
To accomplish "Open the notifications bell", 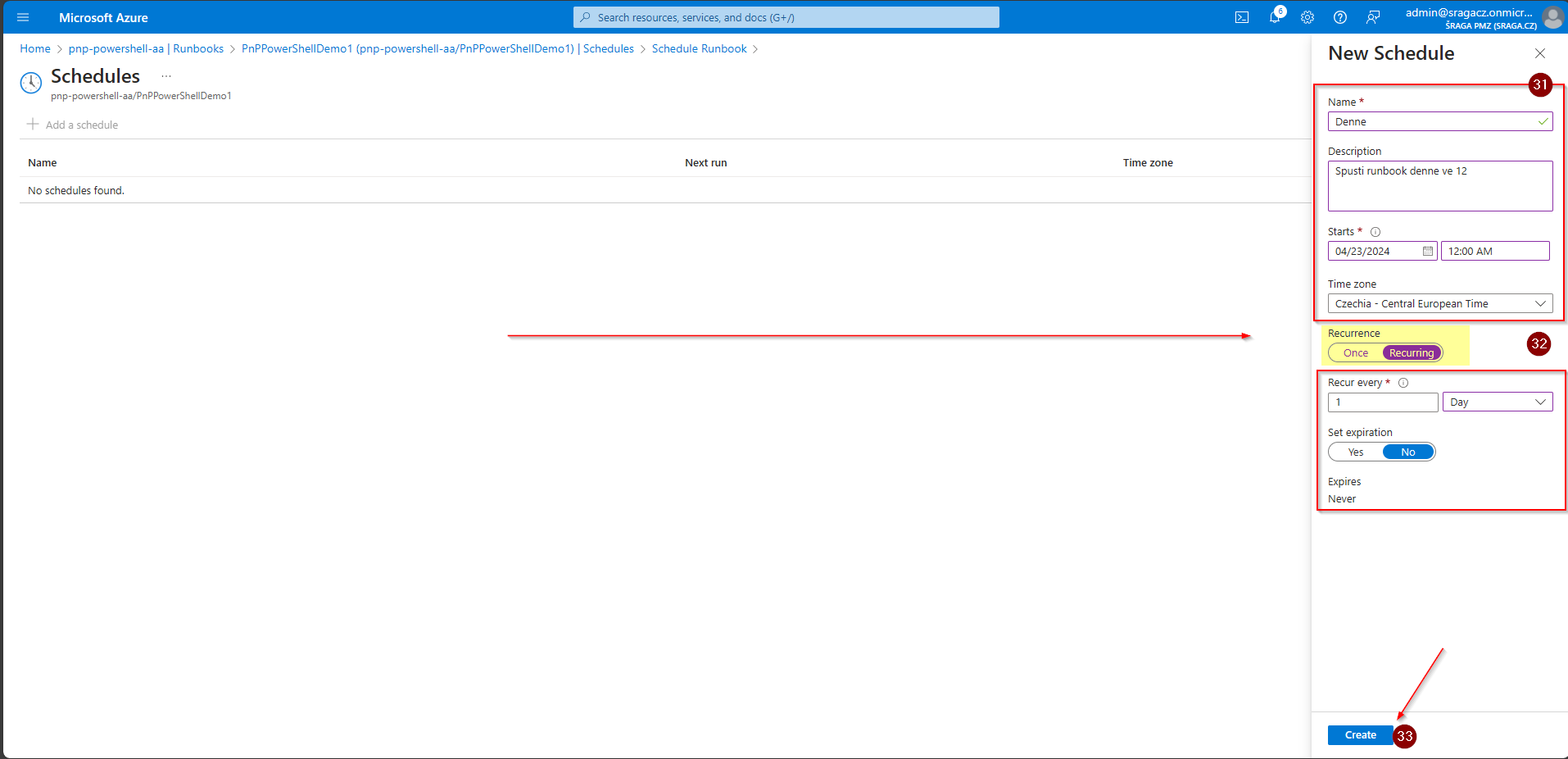I will [1275, 17].
